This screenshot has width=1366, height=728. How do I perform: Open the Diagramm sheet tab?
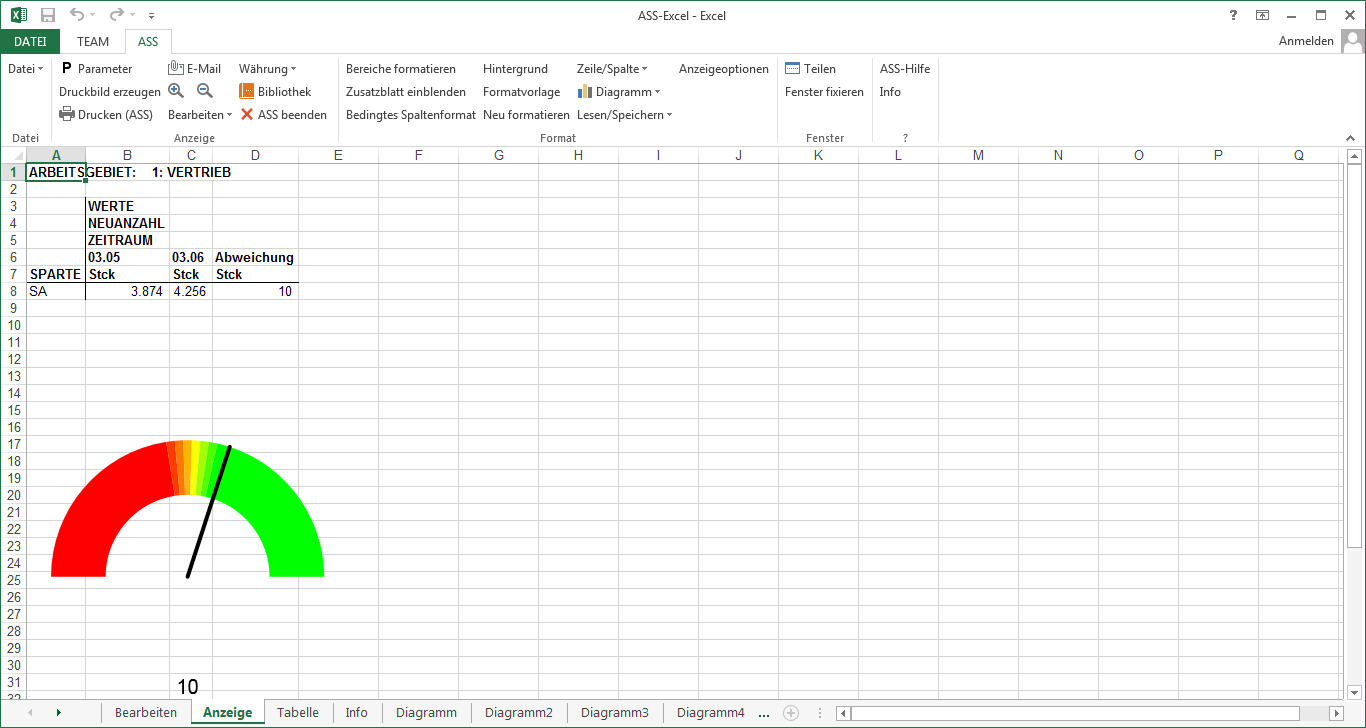(426, 713)
